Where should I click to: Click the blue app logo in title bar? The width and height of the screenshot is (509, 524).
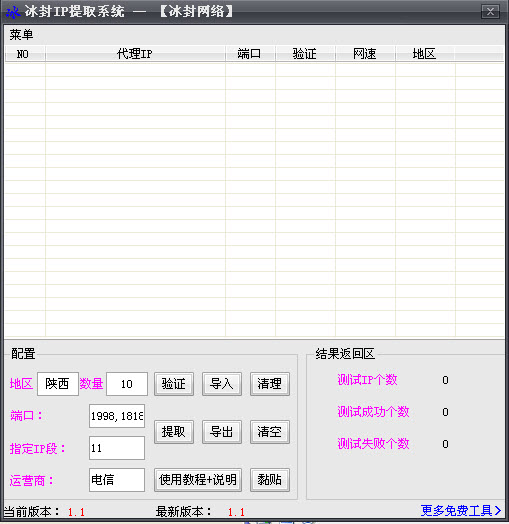(x=13, y=12)
